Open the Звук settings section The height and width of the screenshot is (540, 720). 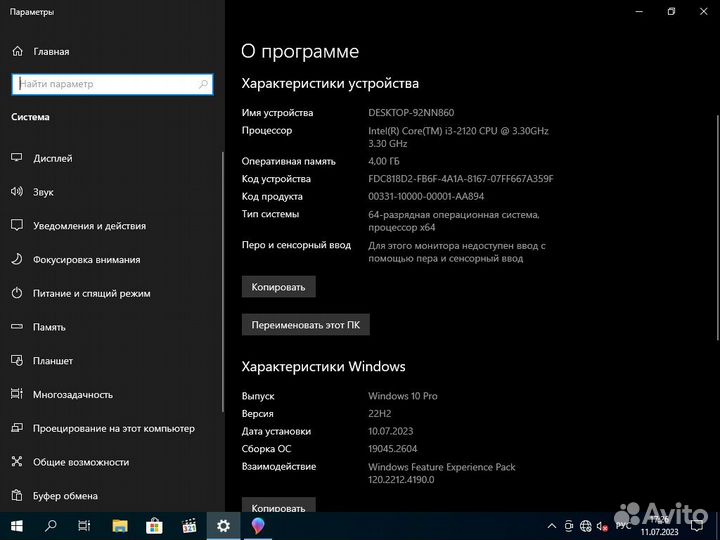pyautogui.click(x=32, y=192)
